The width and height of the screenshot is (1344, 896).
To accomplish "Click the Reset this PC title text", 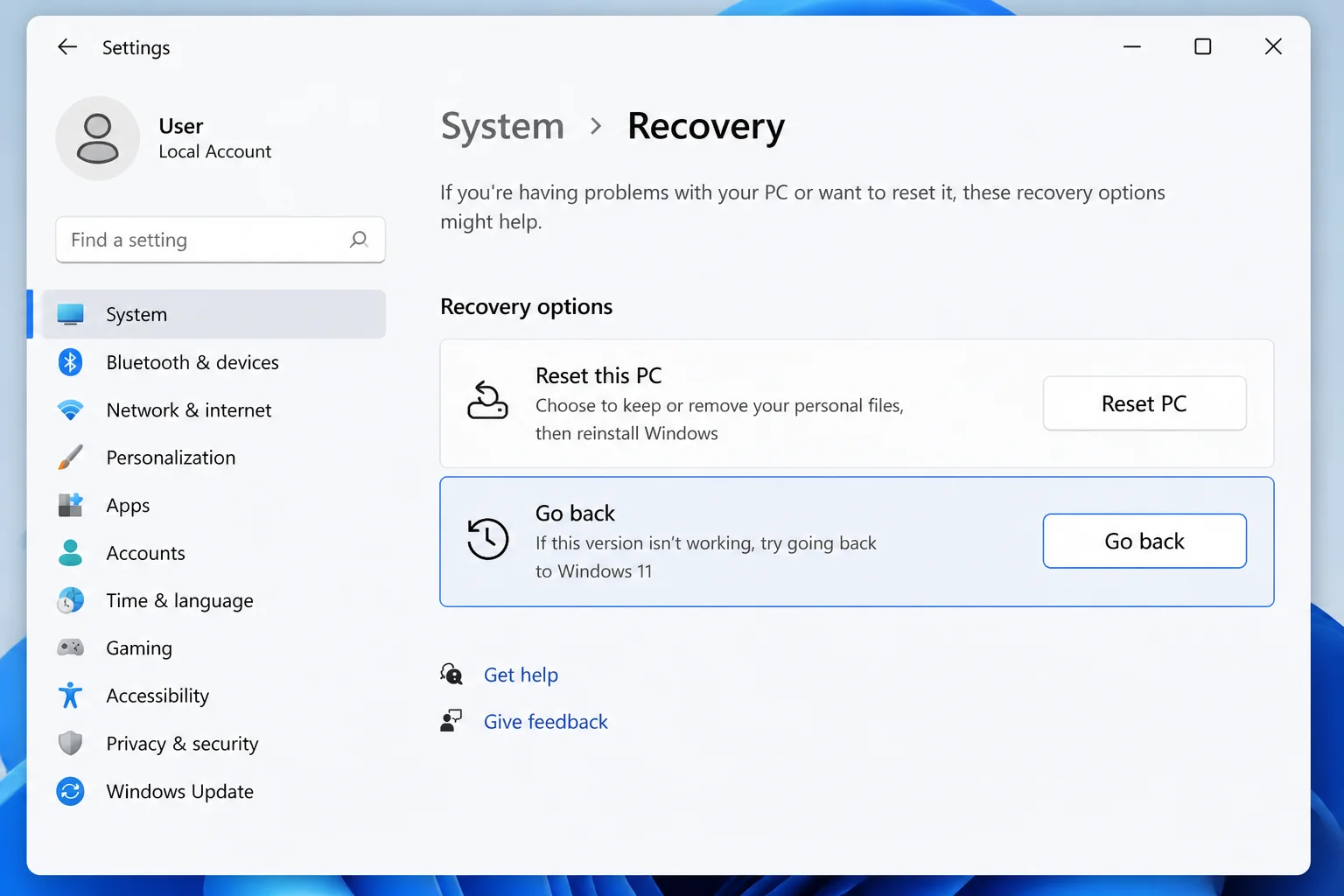I will click(x=598, y=375).
